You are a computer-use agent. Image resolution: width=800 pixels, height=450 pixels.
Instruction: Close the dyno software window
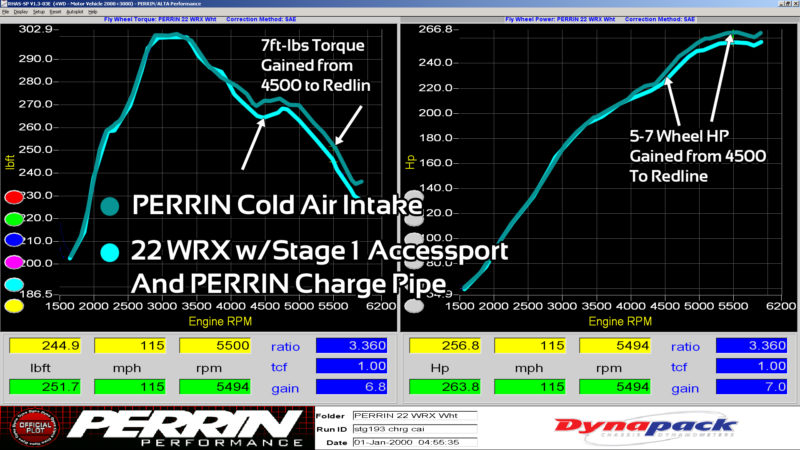pyautogui.click(x=795, y=4)
